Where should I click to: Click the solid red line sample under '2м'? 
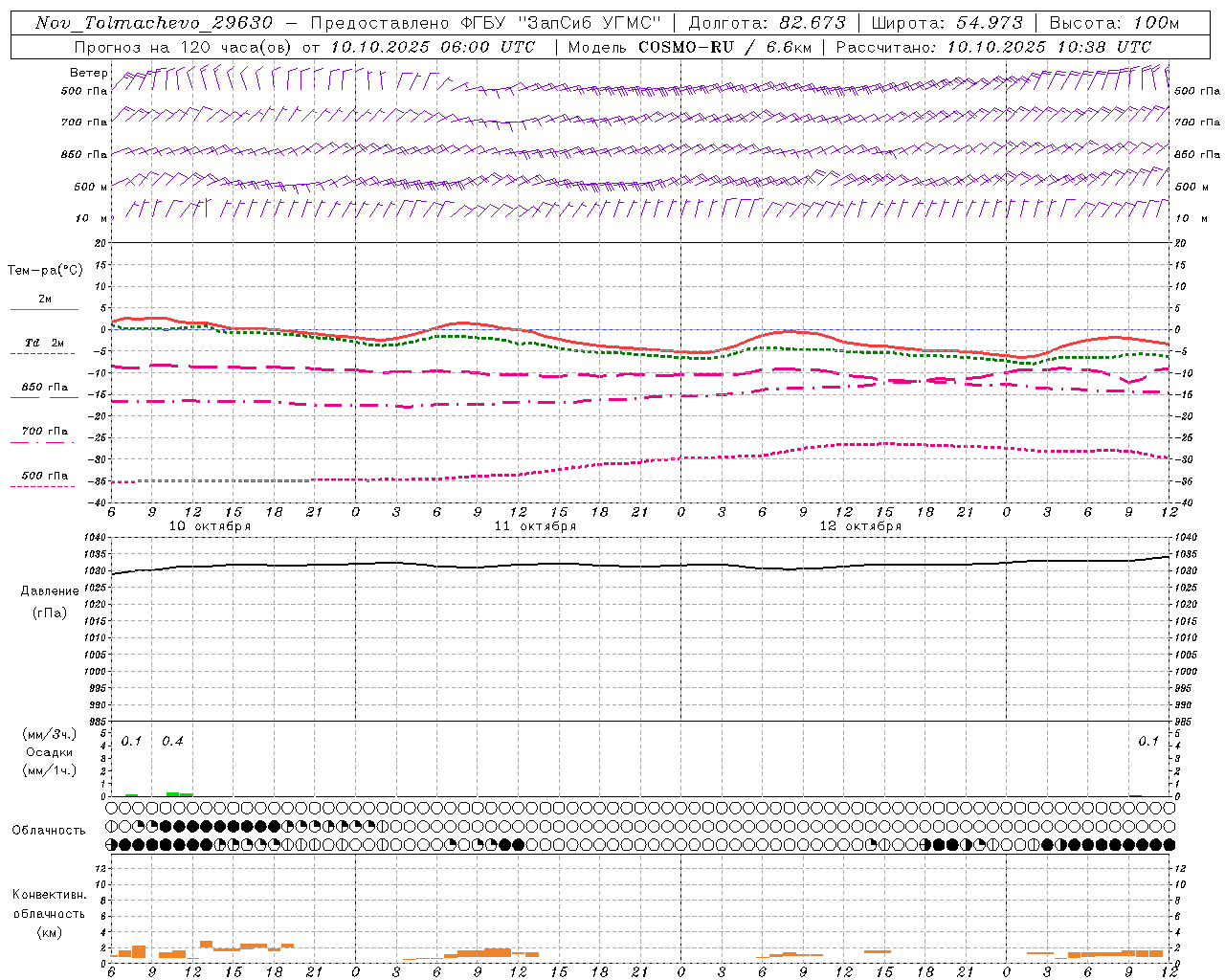[x=44, y=310]
